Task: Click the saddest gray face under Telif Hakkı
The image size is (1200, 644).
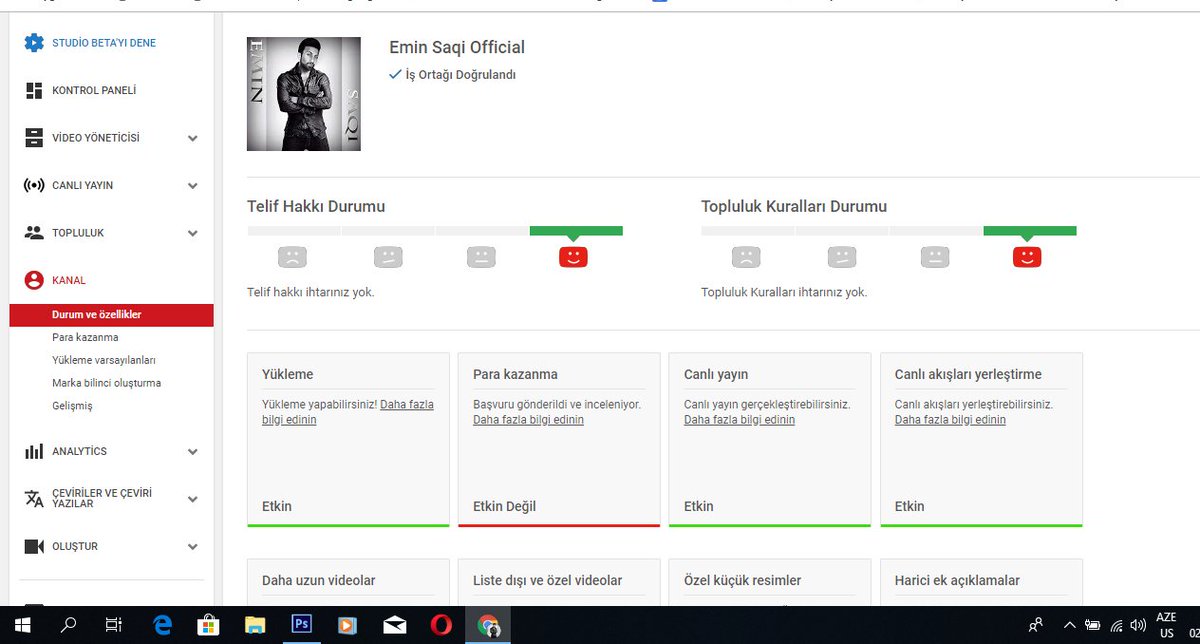Action: 292,257
